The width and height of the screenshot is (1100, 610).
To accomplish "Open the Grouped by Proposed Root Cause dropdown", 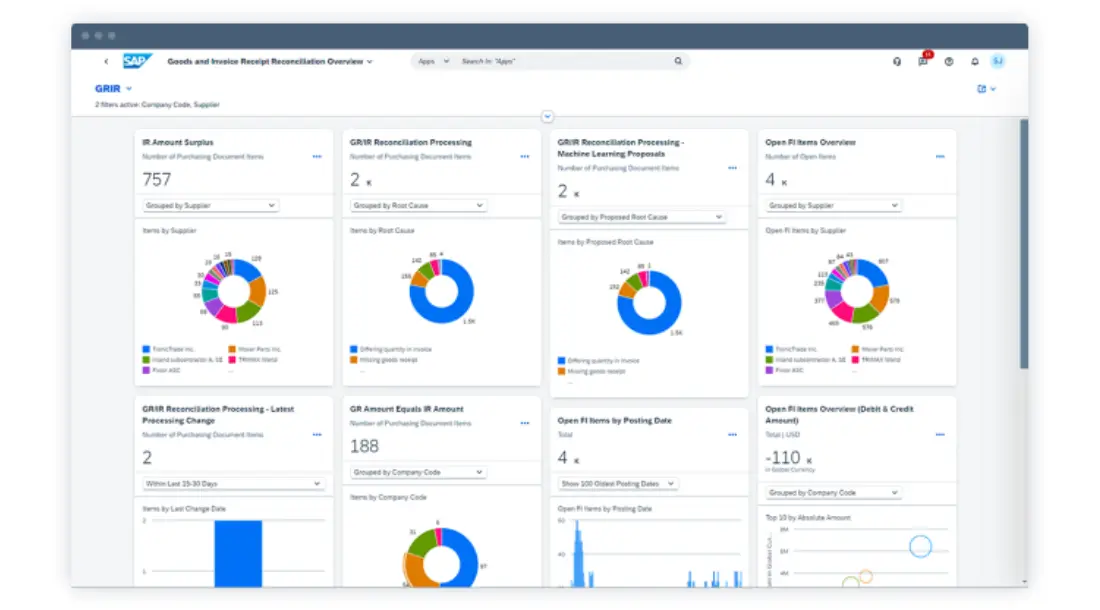I will [x=641, y=217].
